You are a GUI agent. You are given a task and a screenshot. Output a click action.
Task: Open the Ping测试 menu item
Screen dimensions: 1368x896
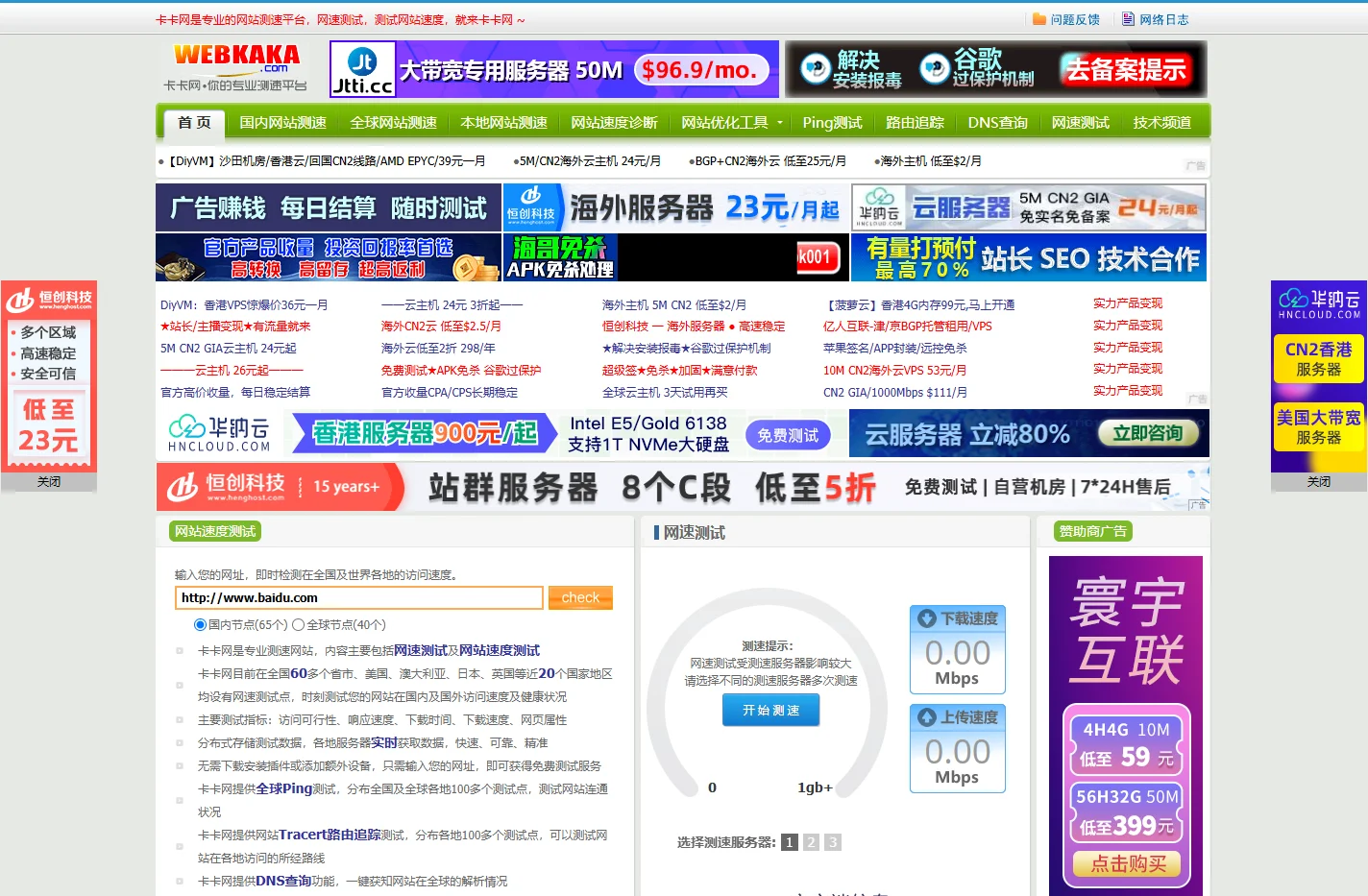(x=832, y=123)
